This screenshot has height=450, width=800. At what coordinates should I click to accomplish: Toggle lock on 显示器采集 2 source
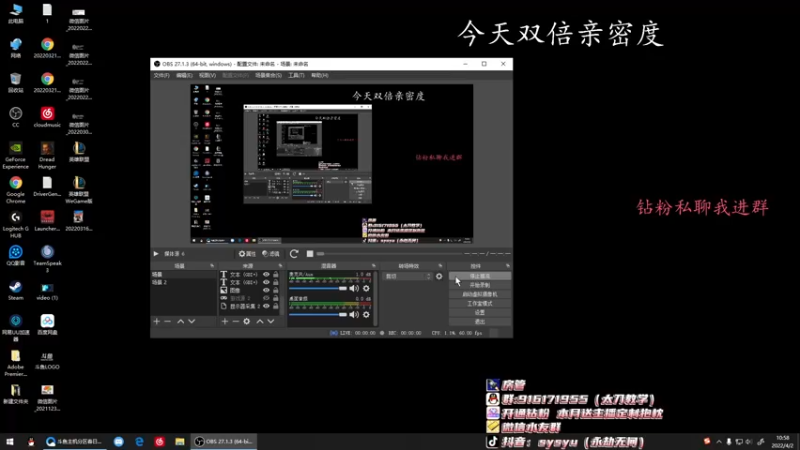(x=276, y=306)
